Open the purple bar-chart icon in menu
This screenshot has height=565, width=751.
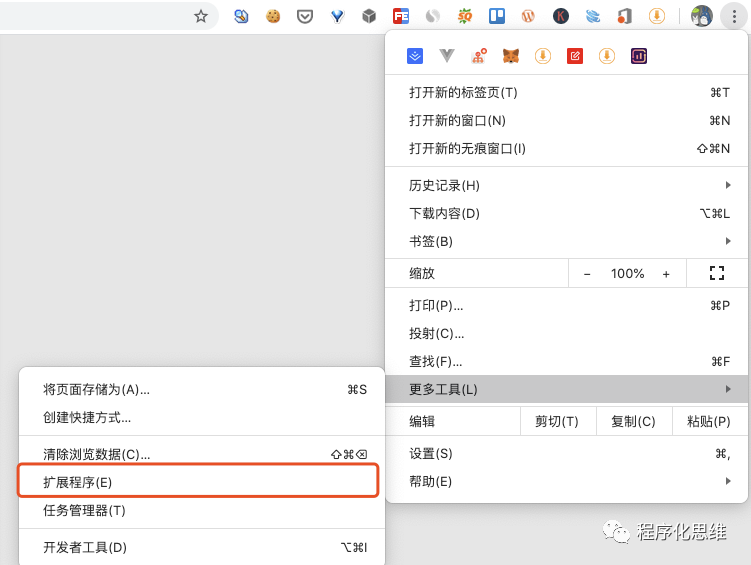tap(639, 56)
